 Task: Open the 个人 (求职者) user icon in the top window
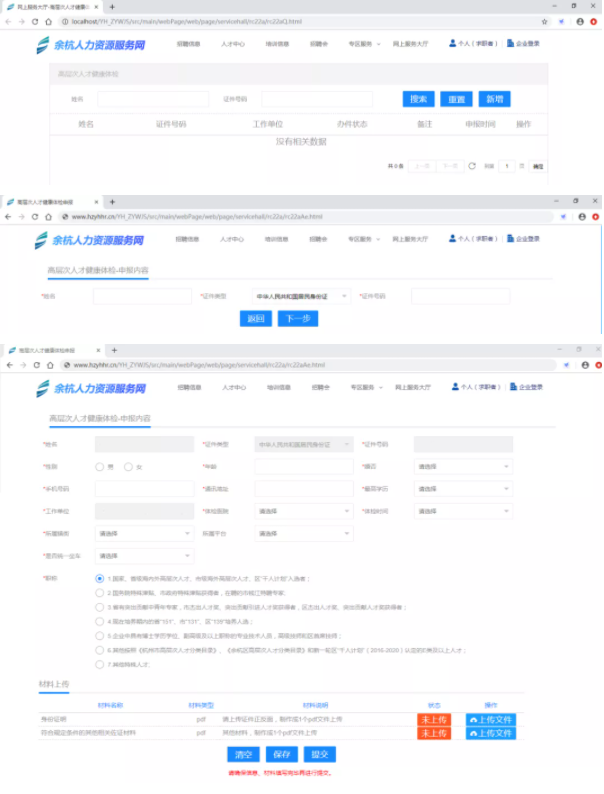453,43
